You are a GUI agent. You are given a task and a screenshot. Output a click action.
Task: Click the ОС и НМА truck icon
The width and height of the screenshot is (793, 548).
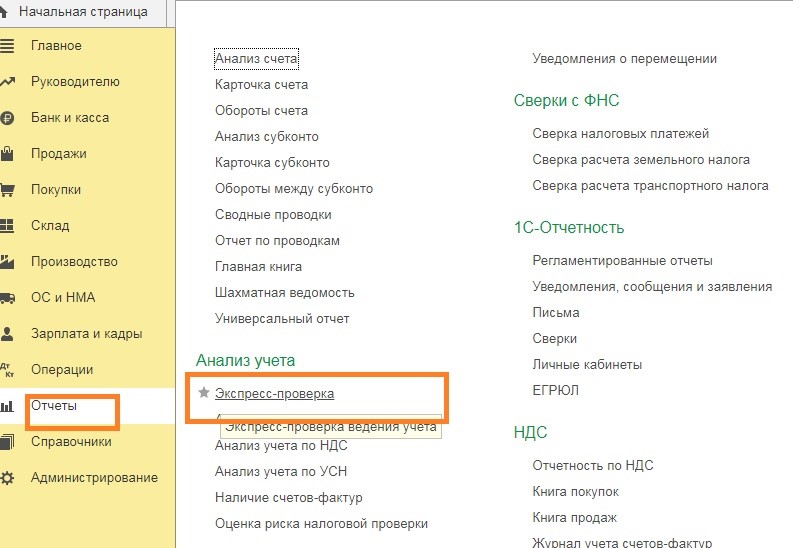[7, 298]
